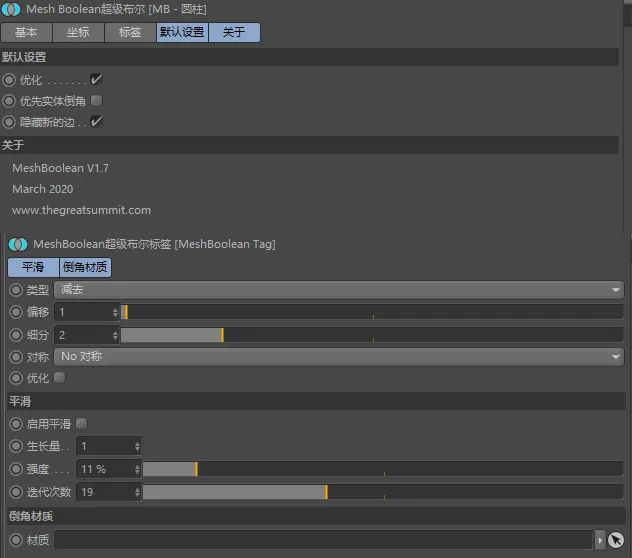
Task: Click the Mesh Boolean object icon in header
Action: [12, 10]
